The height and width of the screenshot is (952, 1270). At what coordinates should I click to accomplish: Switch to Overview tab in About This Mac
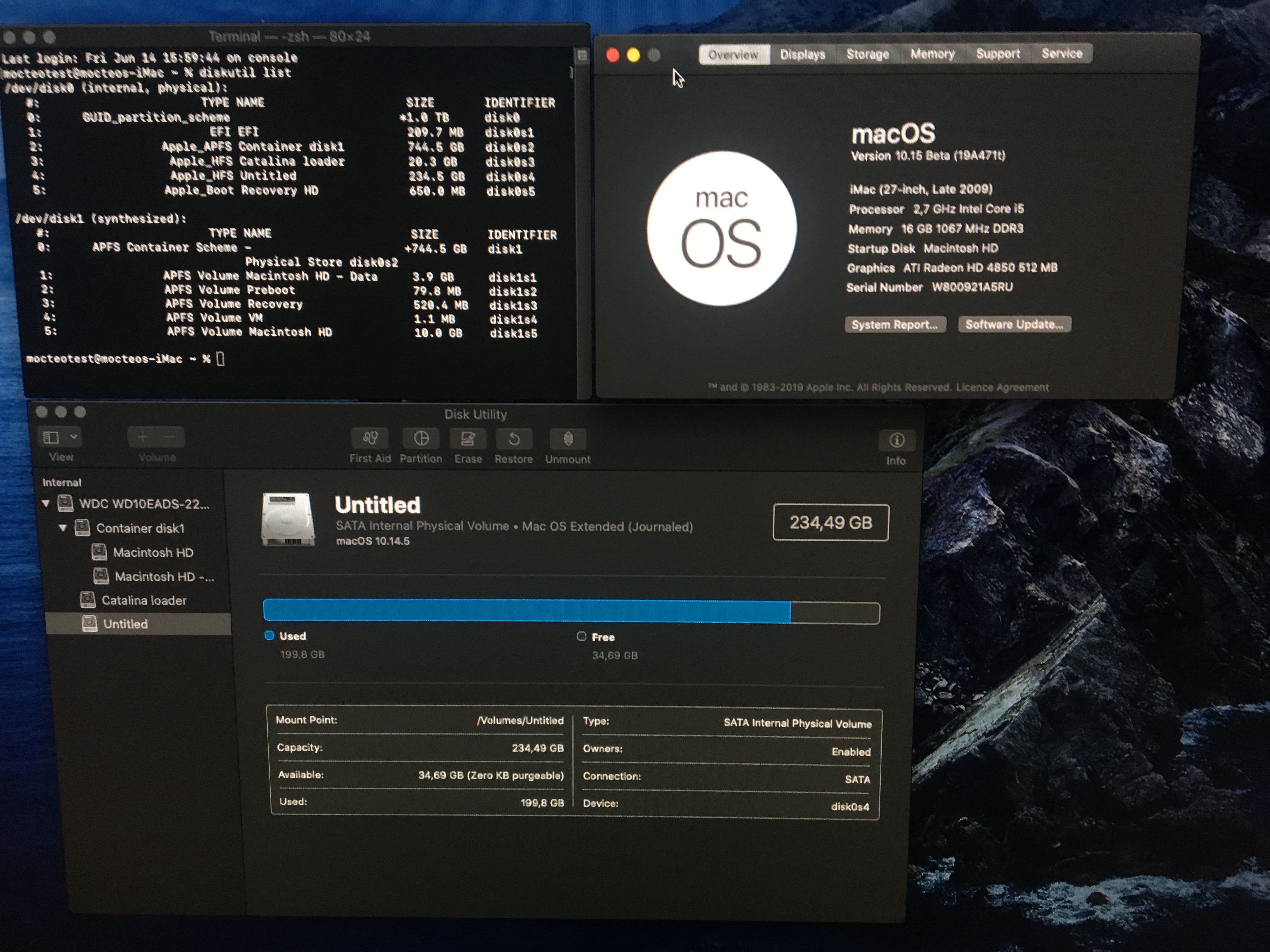click(x=733, y=54)
